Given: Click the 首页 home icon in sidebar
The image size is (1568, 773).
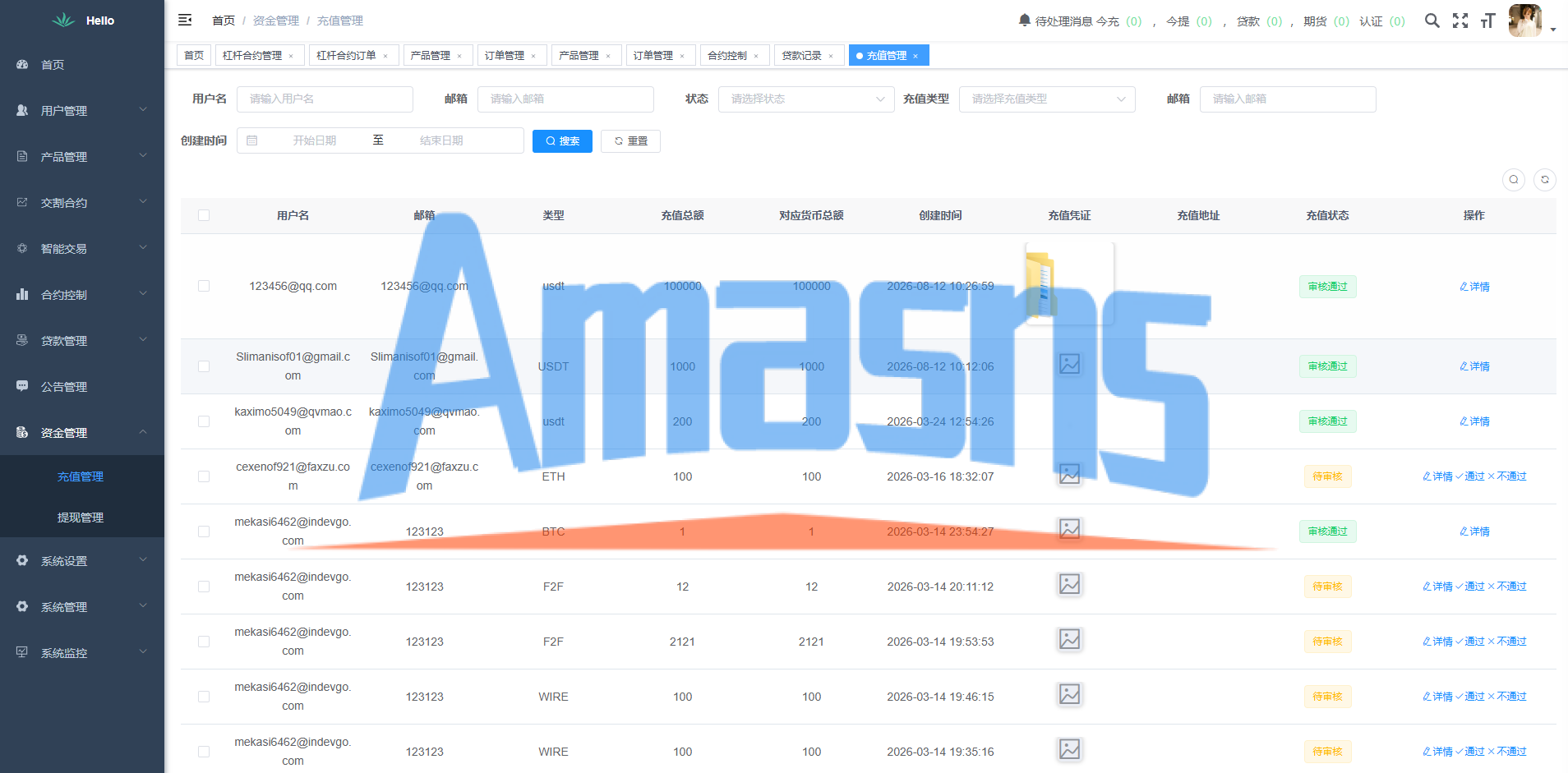Looking at the screenshot, I should [x=22, y=64].
